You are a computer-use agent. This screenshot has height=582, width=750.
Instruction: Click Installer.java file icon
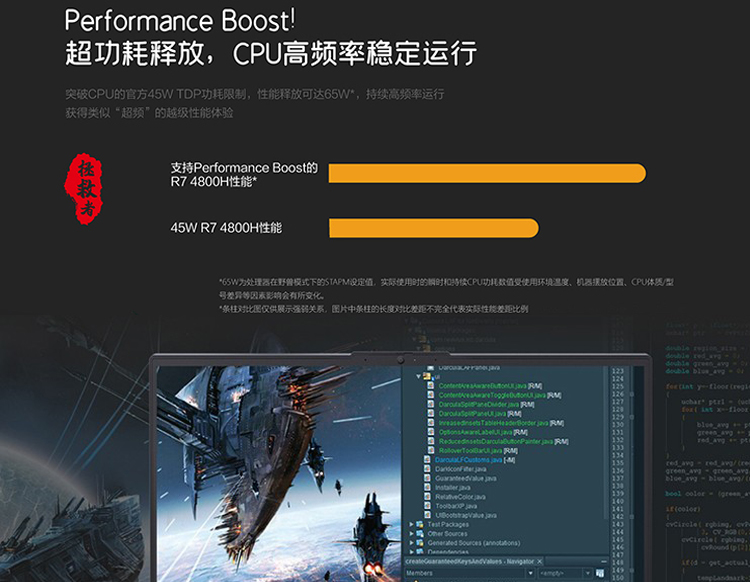(427, 487)
